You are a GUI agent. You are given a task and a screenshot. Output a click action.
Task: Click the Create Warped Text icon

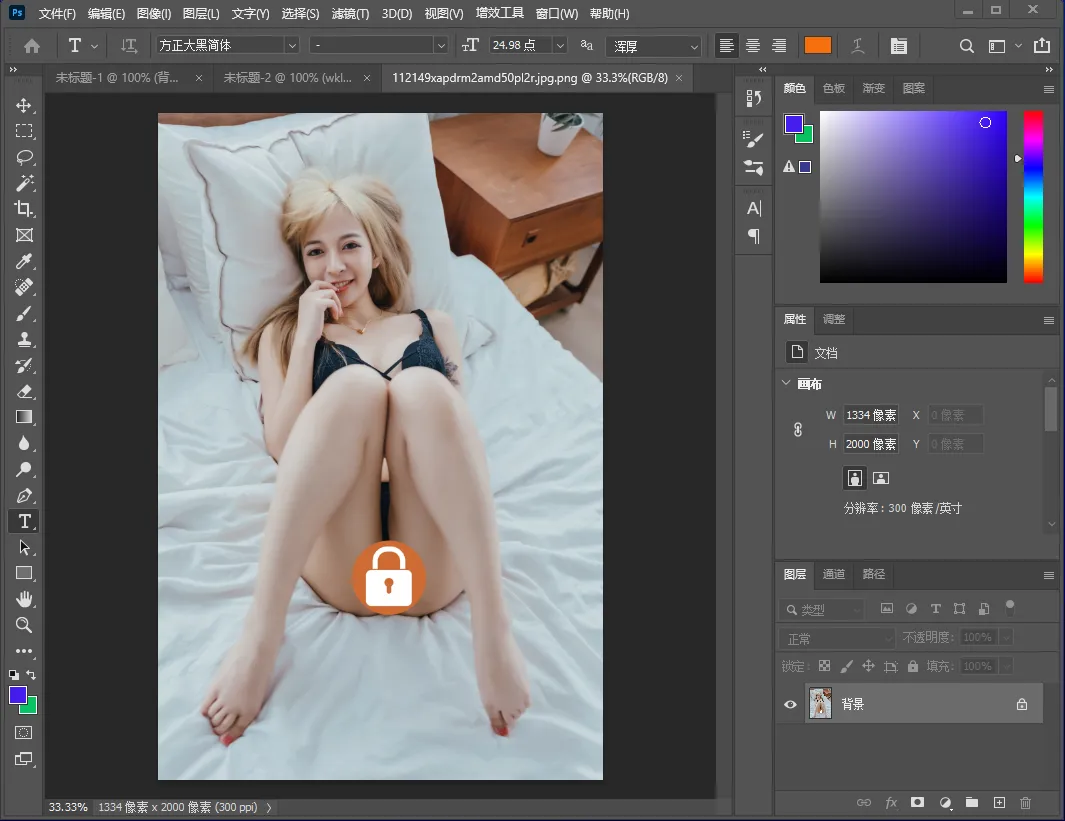coord(858,45)
